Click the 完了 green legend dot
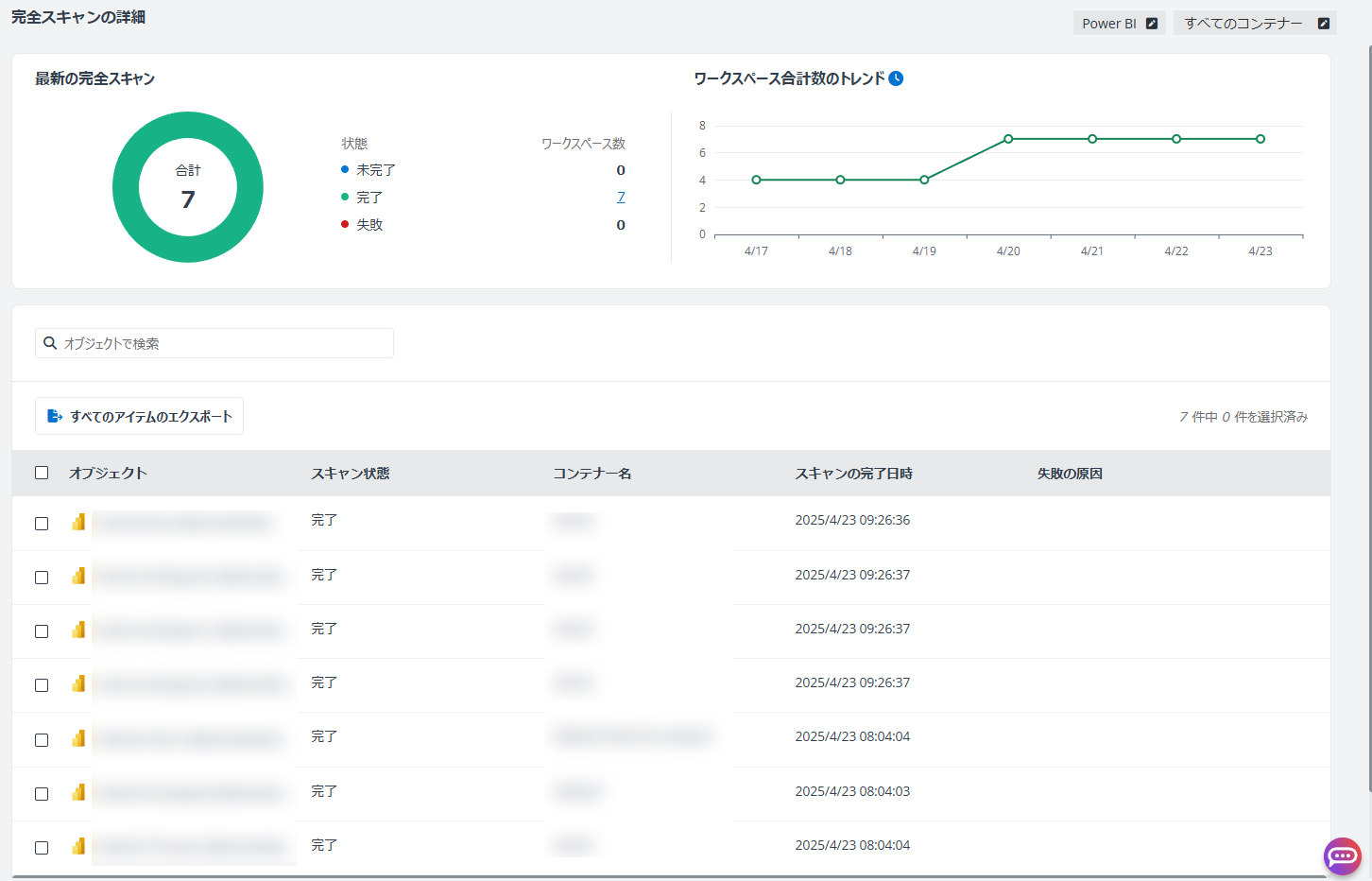This screenshot has width=1372, height=881. [x=345, y=197]
